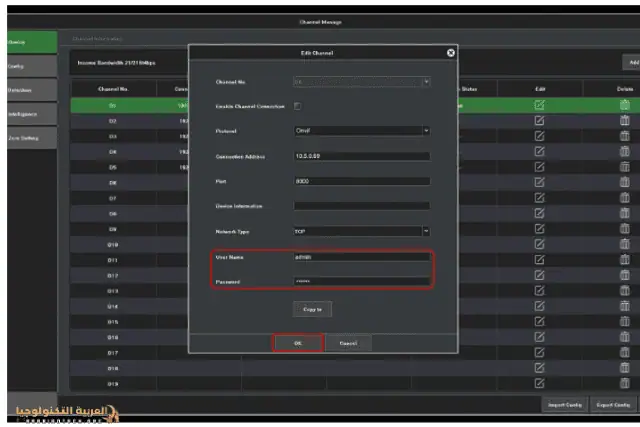Click the edit icon for channel D14

(x=539, y=306)
